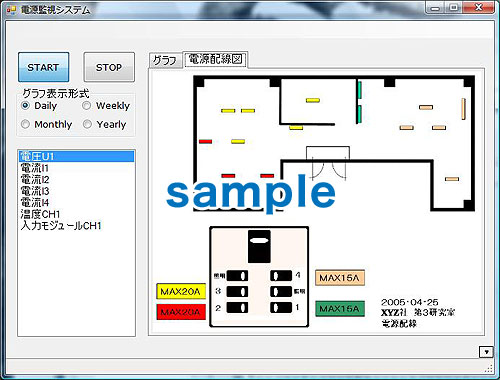The height and width of the screenshot is (380, 500).
Task: Click the power monitoring app icon in title bar
Action: tap(11, 10)
